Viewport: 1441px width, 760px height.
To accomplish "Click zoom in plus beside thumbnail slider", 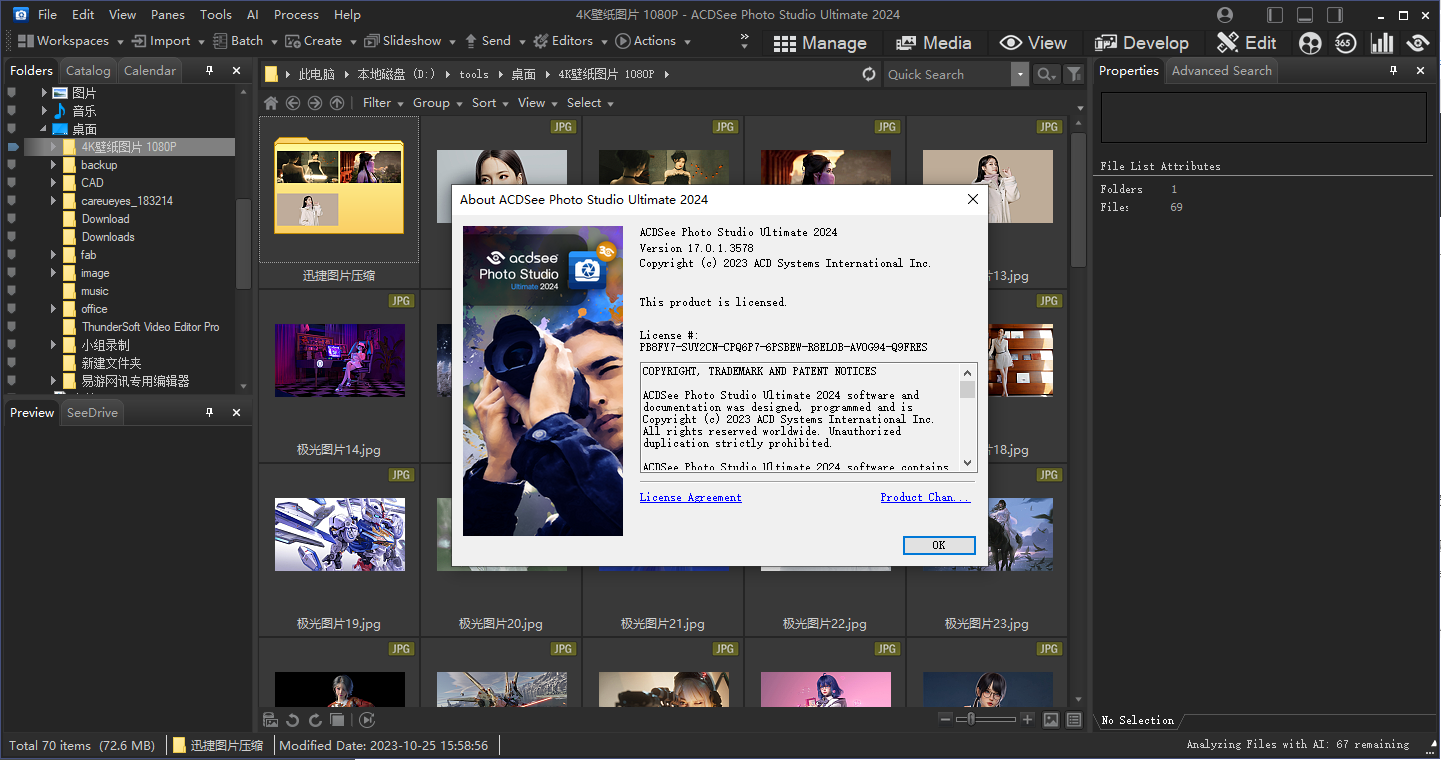I will tap(1027, 720).
